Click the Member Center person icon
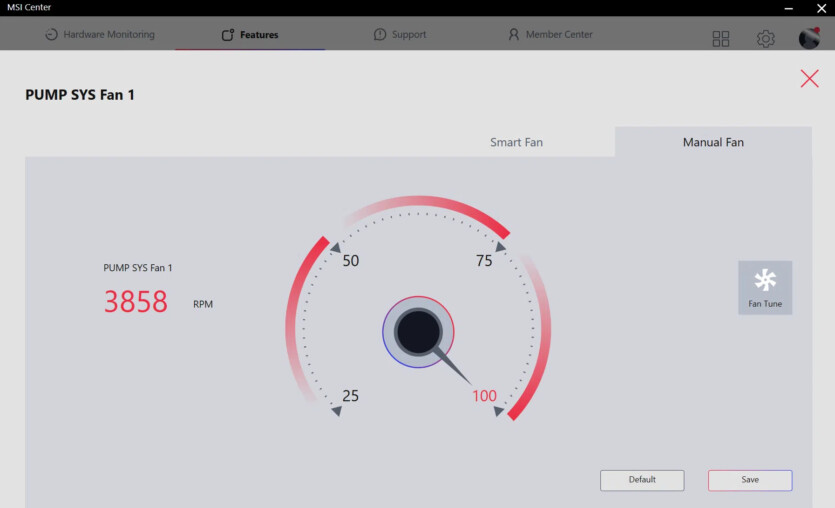This screenshot has height=508, width=835. pos(513,35)
